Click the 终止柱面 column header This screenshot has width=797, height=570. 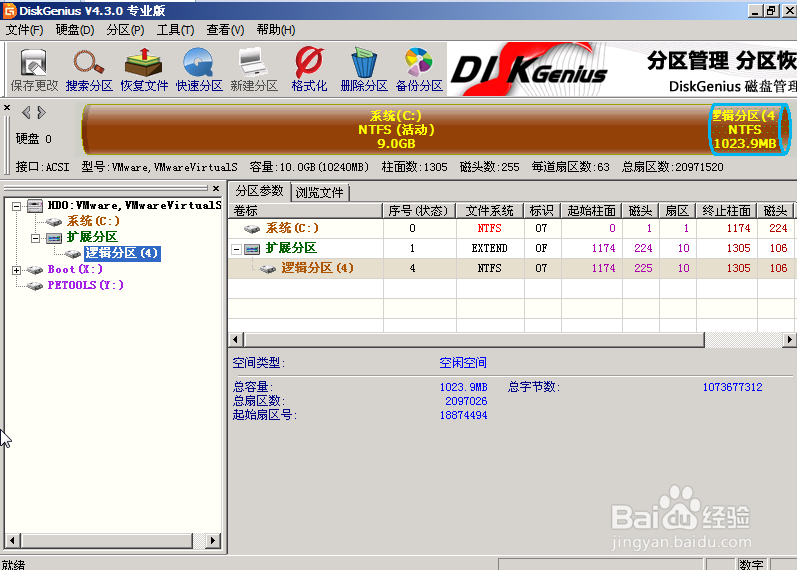coord(726,211)
